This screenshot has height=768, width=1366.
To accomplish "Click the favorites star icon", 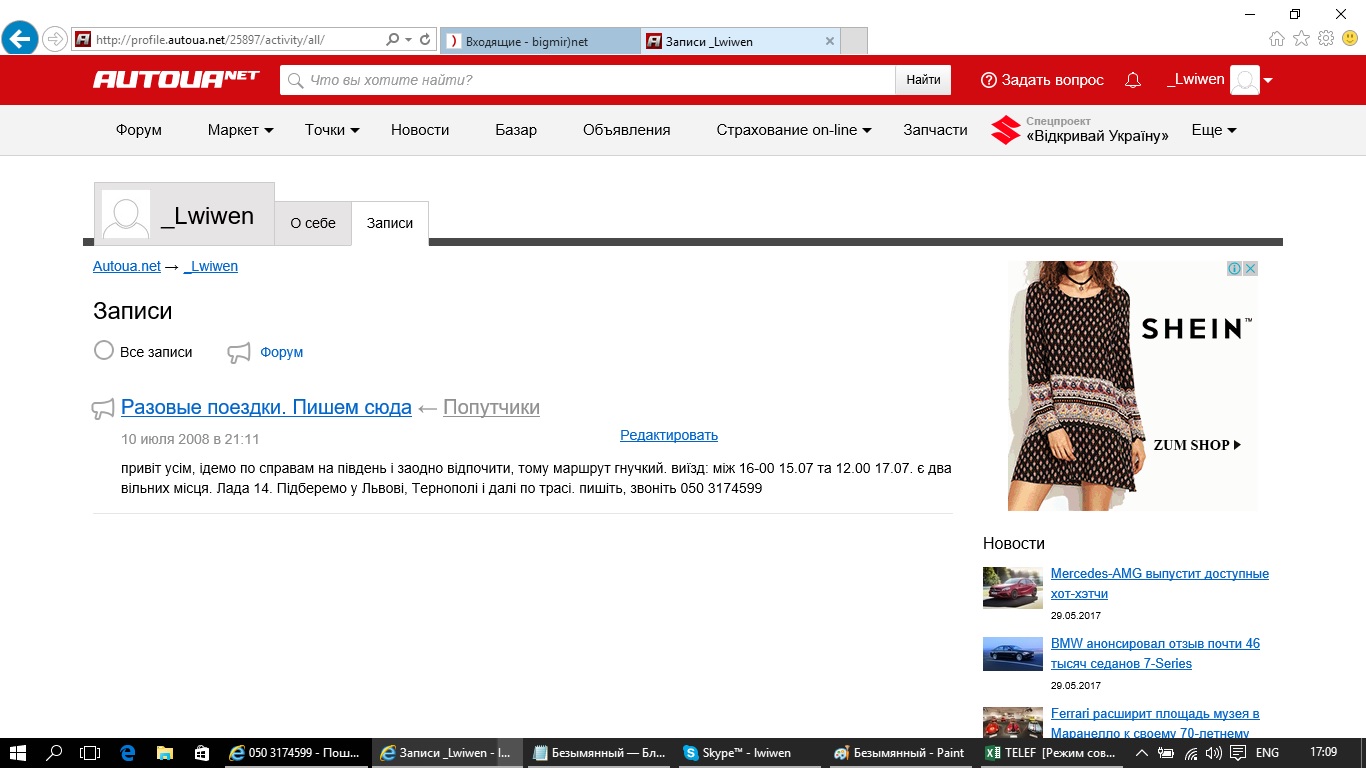I will (x=1301, y=39).
